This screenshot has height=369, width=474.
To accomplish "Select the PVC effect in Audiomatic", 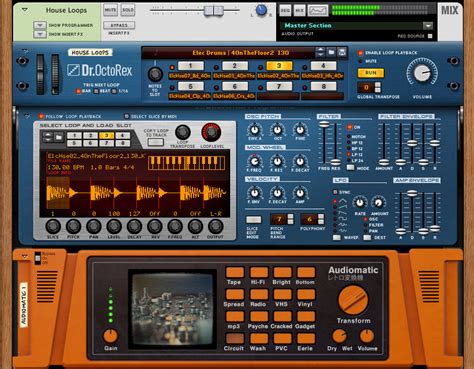I will tap(282, 338).
